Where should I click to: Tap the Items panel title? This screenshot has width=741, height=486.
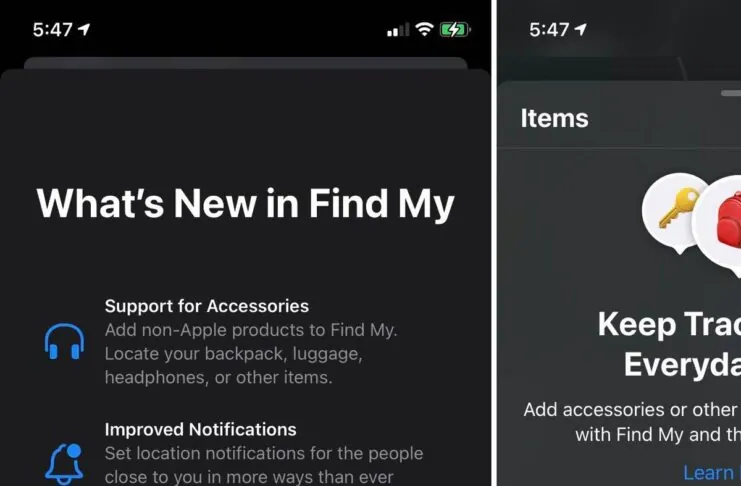coord(554,118)
